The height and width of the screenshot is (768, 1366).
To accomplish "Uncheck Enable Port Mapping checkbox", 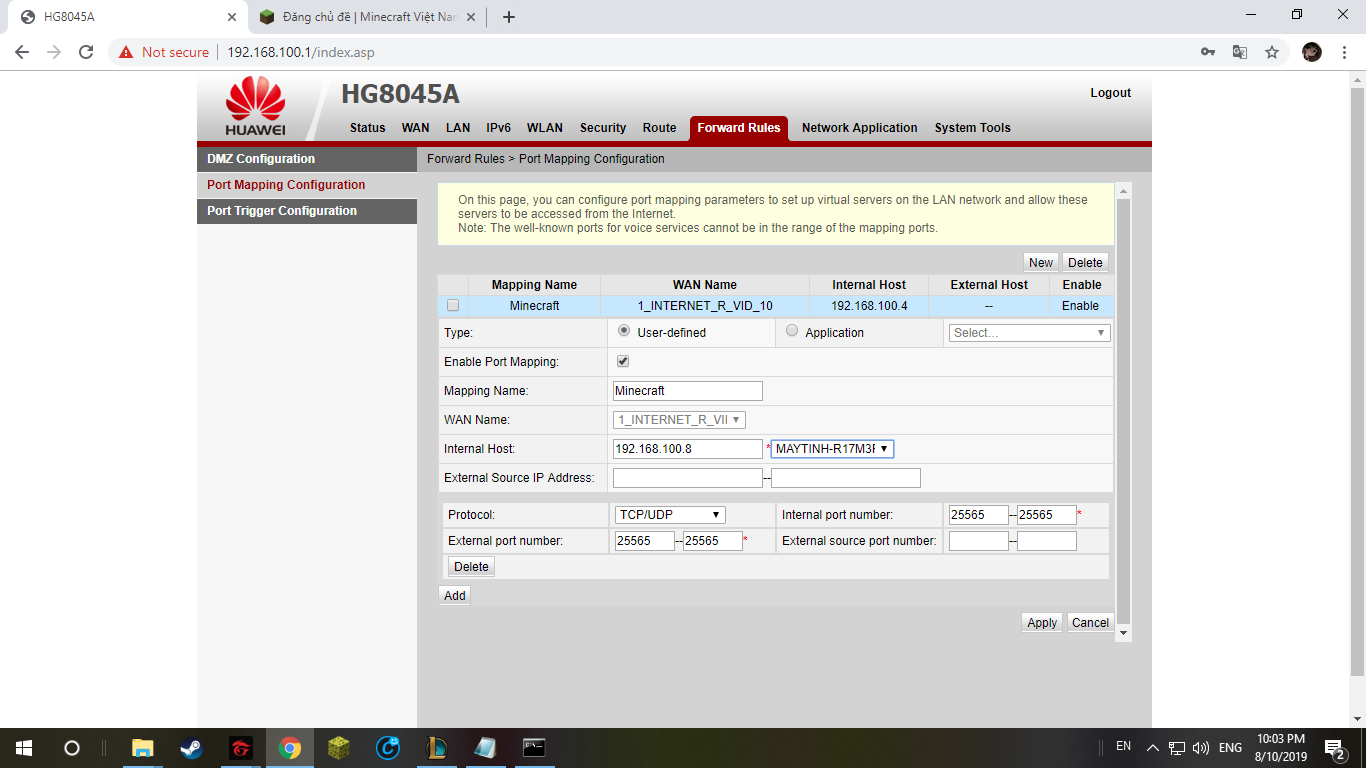I will pos(623,361).
